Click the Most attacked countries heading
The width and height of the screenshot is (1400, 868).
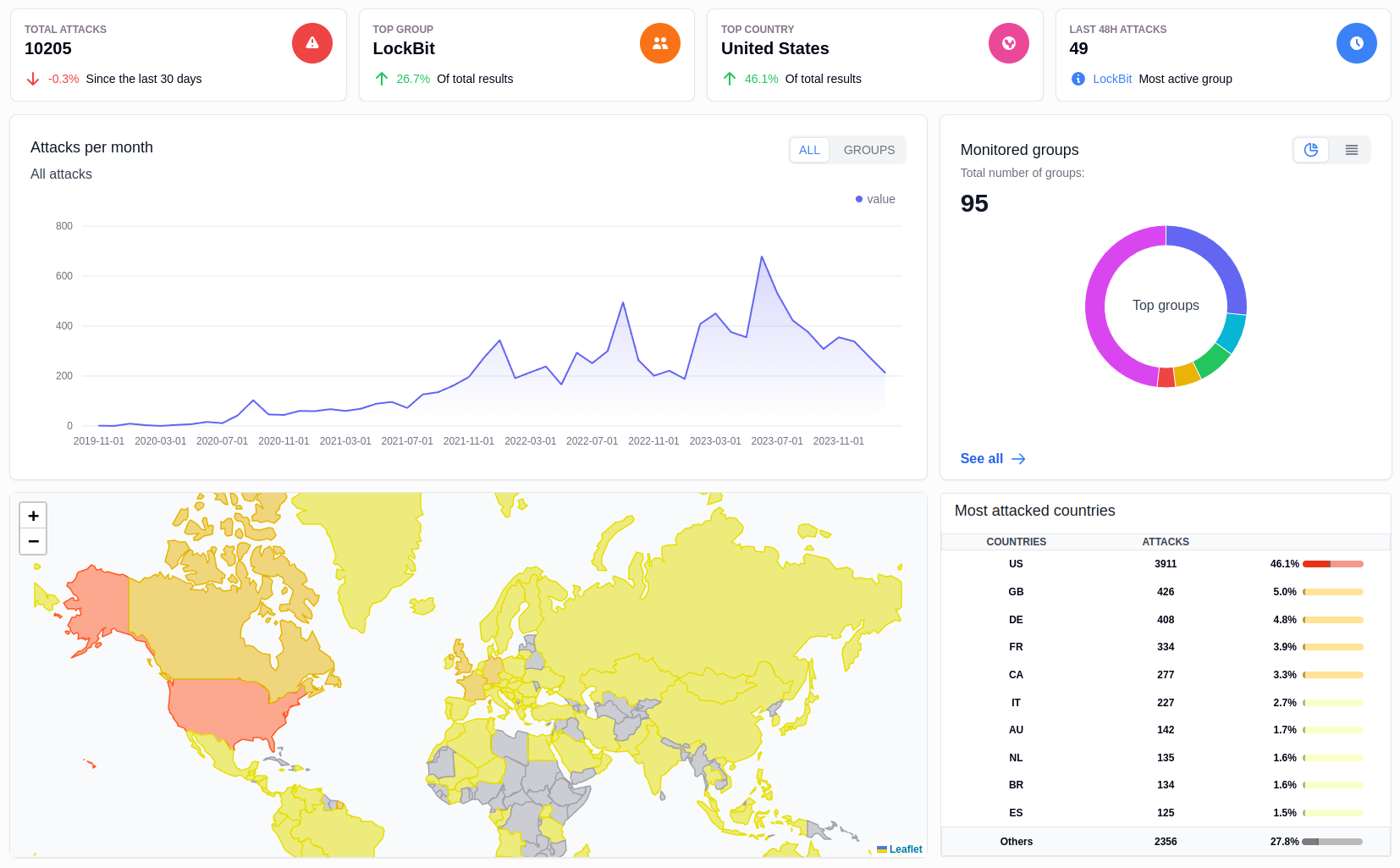click(x=1034, y=511)
